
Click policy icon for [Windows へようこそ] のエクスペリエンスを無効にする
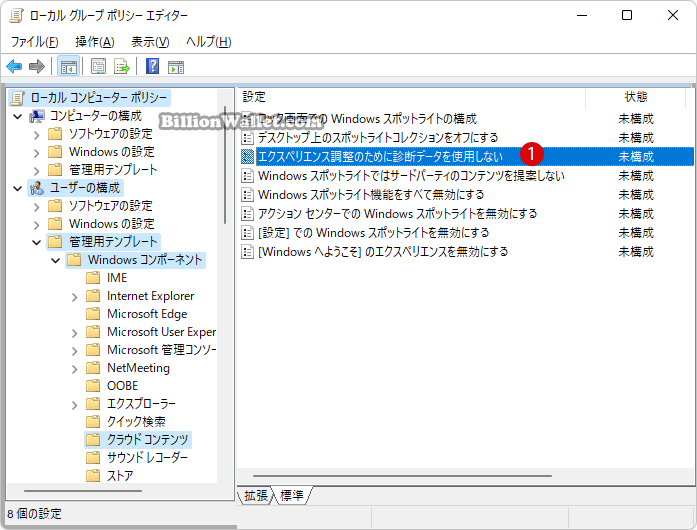pos(247,252)
